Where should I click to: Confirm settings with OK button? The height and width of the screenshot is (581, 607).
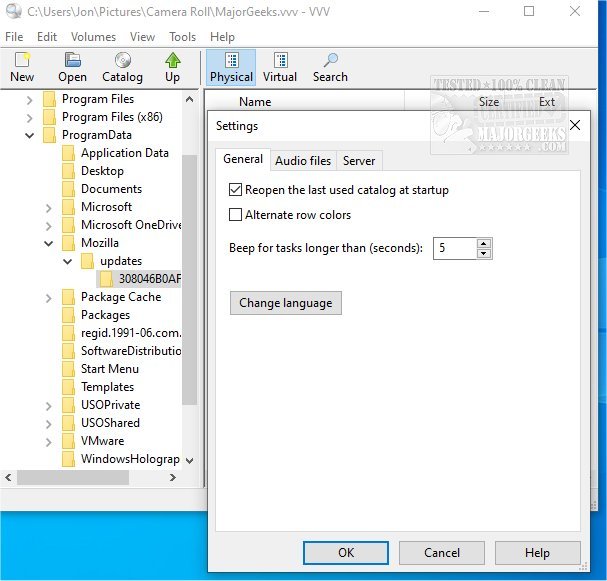click(346, 553)
